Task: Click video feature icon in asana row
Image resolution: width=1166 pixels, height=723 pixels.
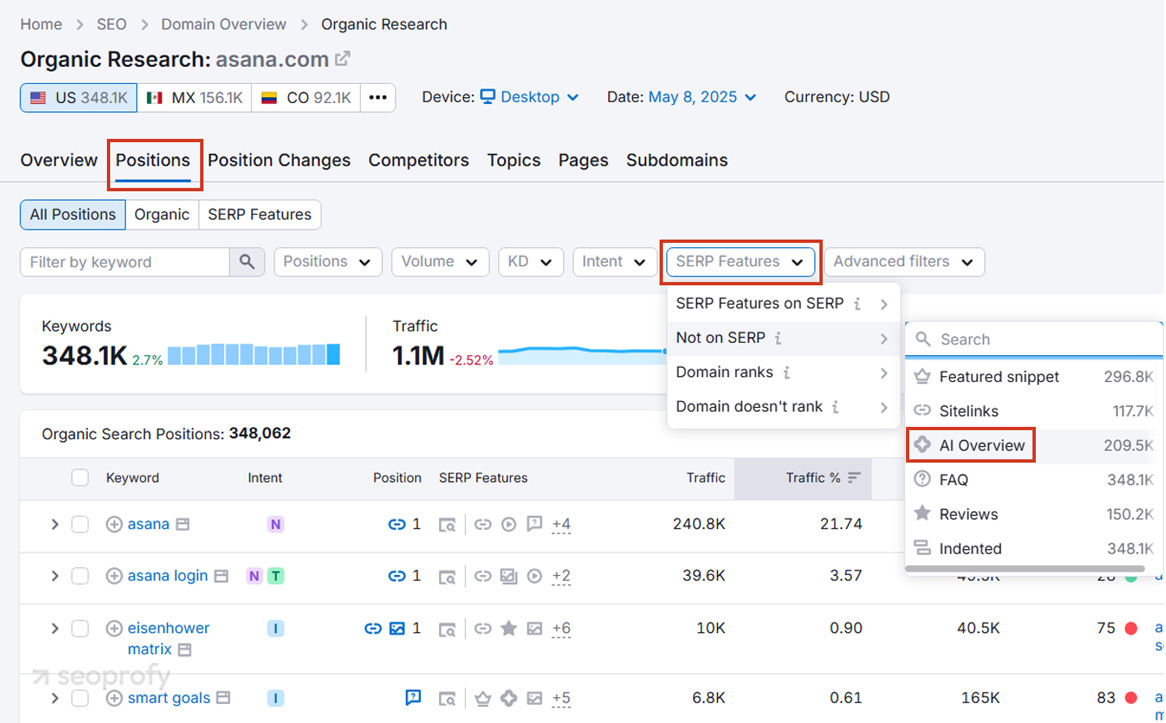Action: [509, 524]
